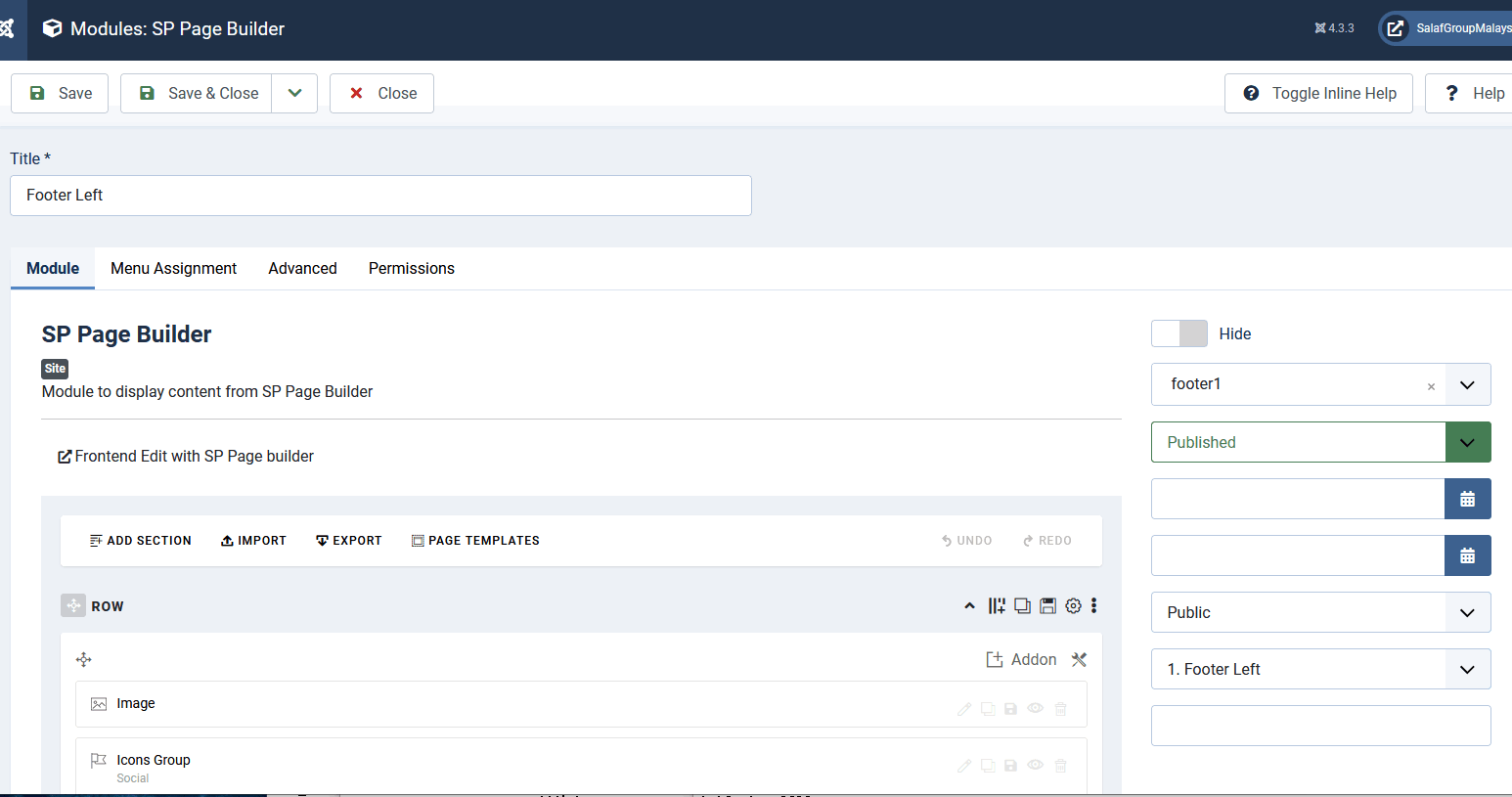
Task: Open the first calendar date picker
Action: (1467, 499)
